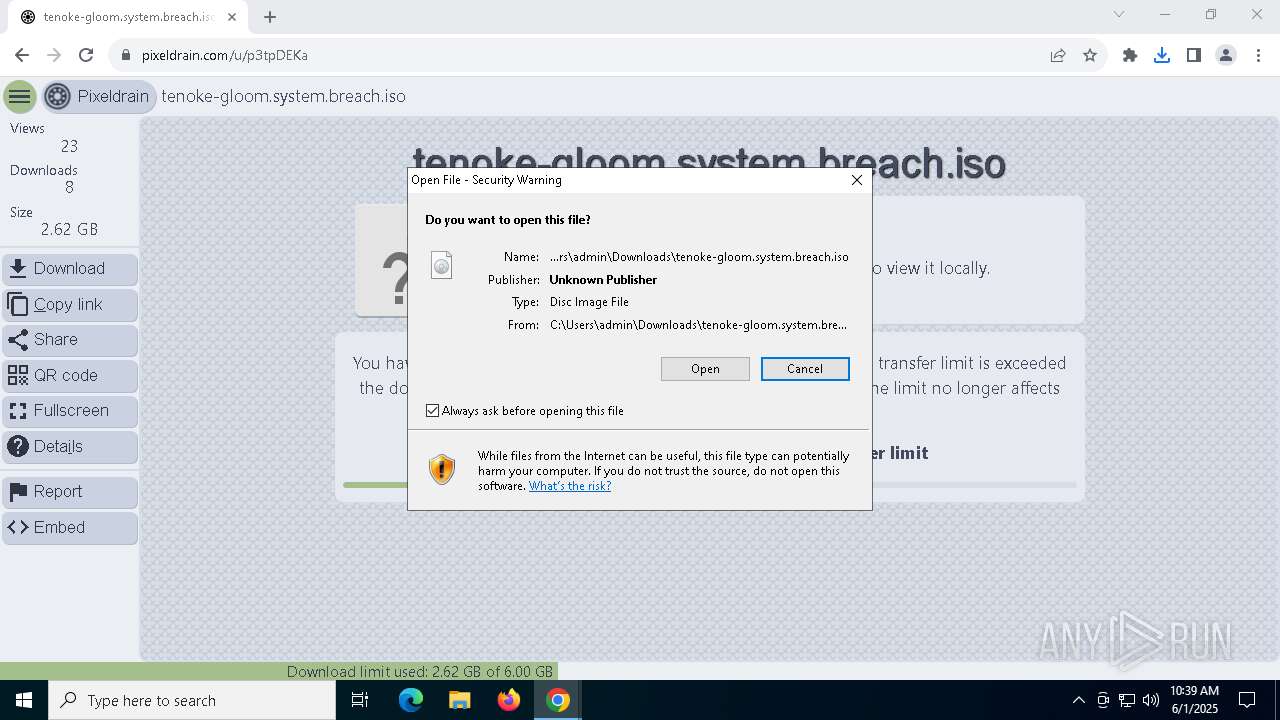Go back in Chrome

22,55
